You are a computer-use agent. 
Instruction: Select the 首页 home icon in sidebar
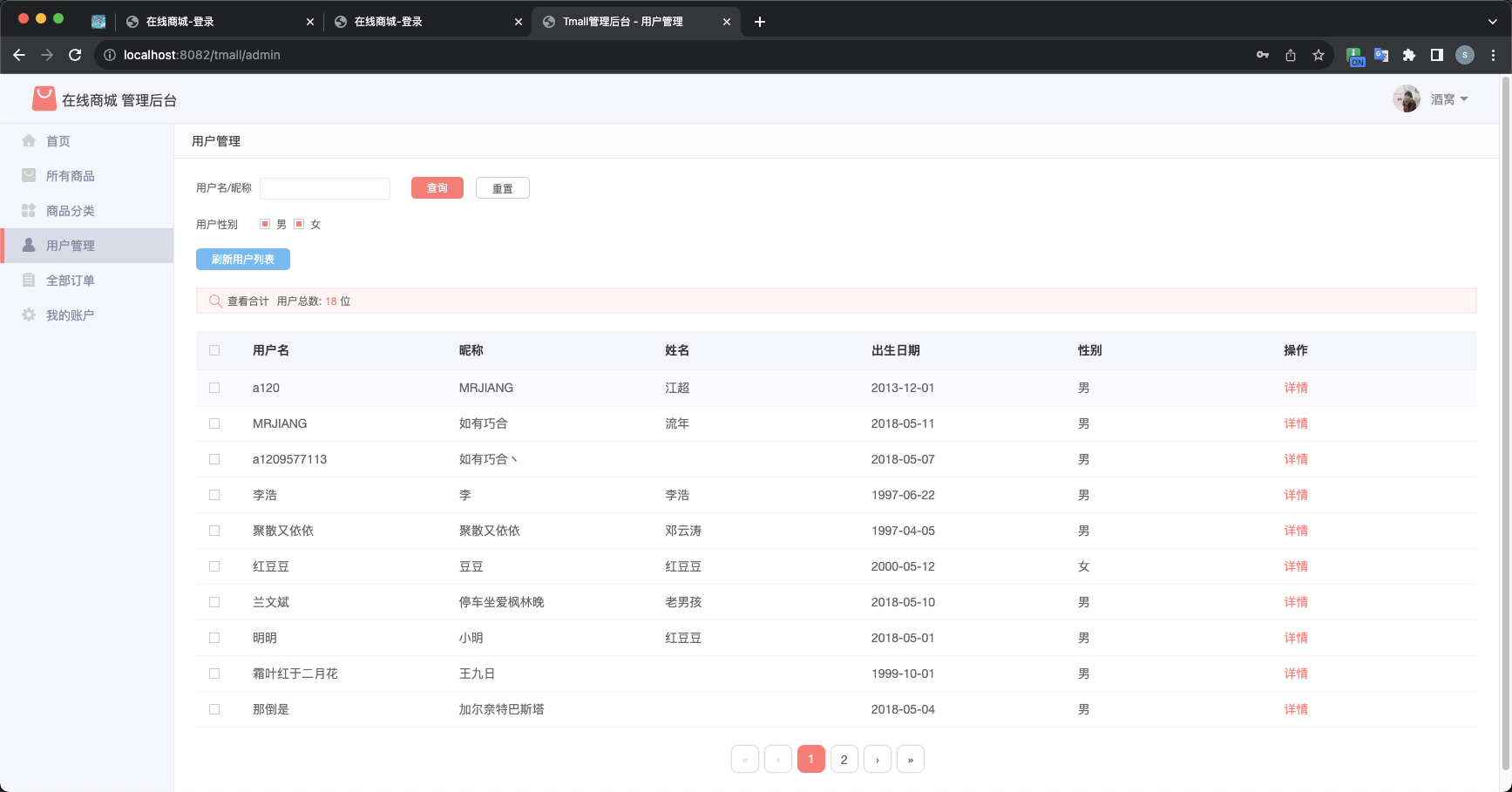(x=29, y=140)
